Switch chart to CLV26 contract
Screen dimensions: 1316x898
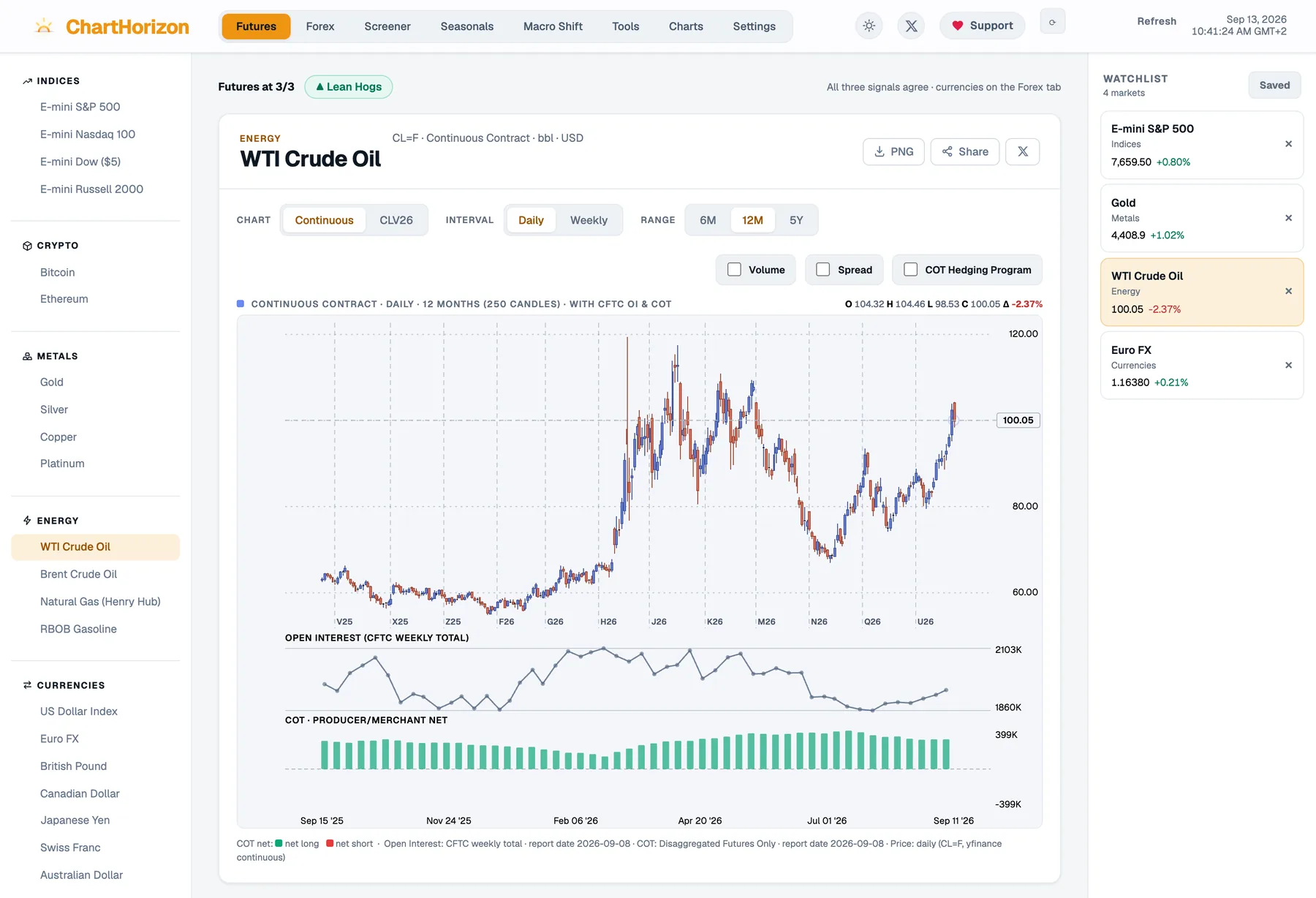pos(396,220)
